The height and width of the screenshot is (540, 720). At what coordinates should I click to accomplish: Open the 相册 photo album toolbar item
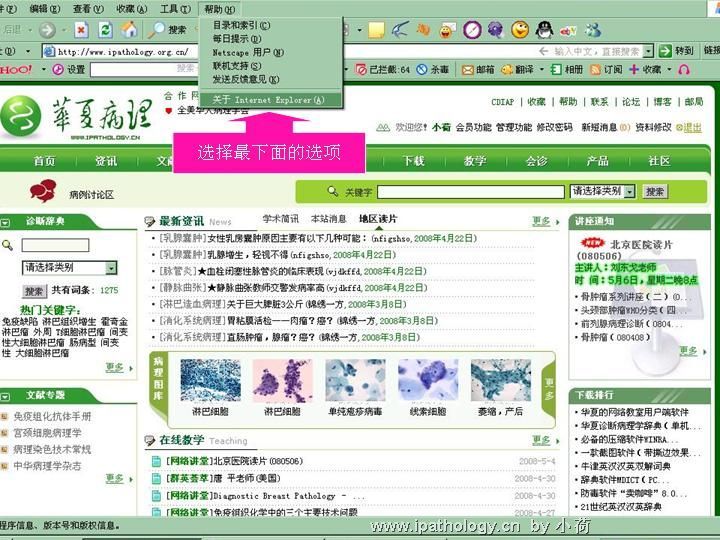point(567,69)
